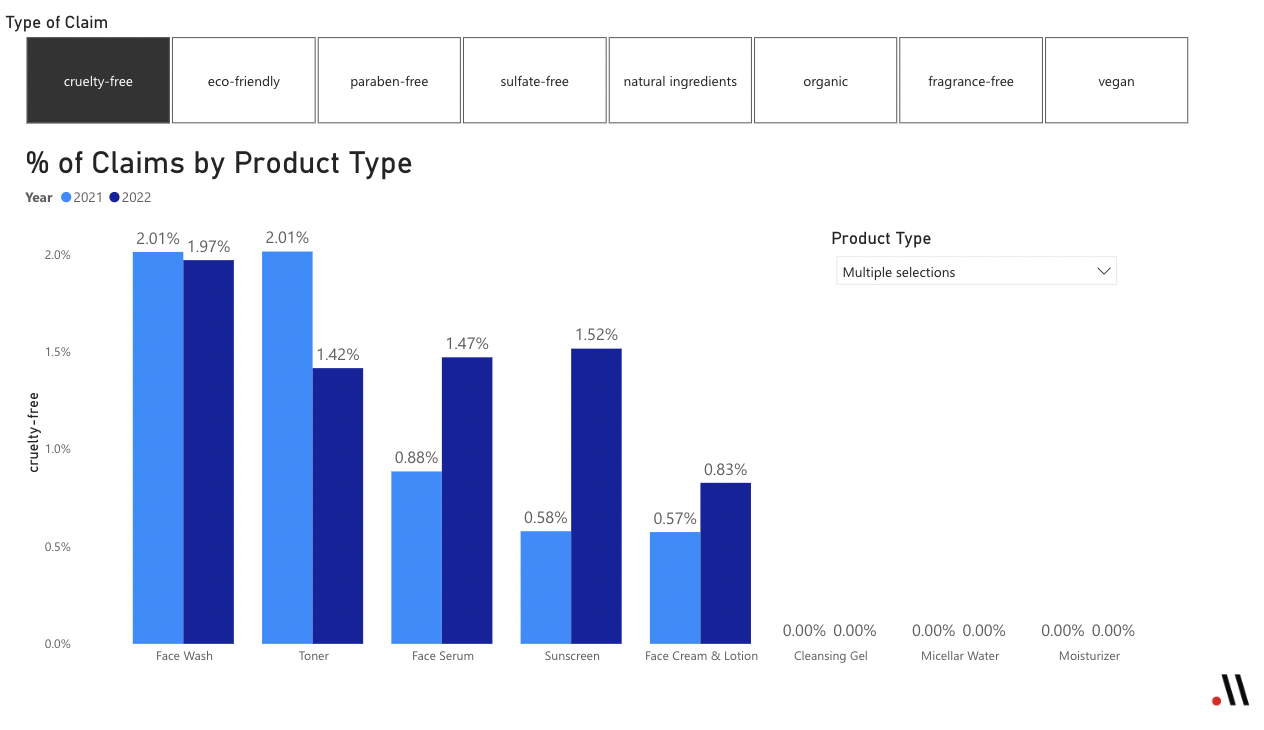The width and height of the screenshot is (1264, 730).
Task: Click the Micellar Water axis label
Action: pos(960,656)
